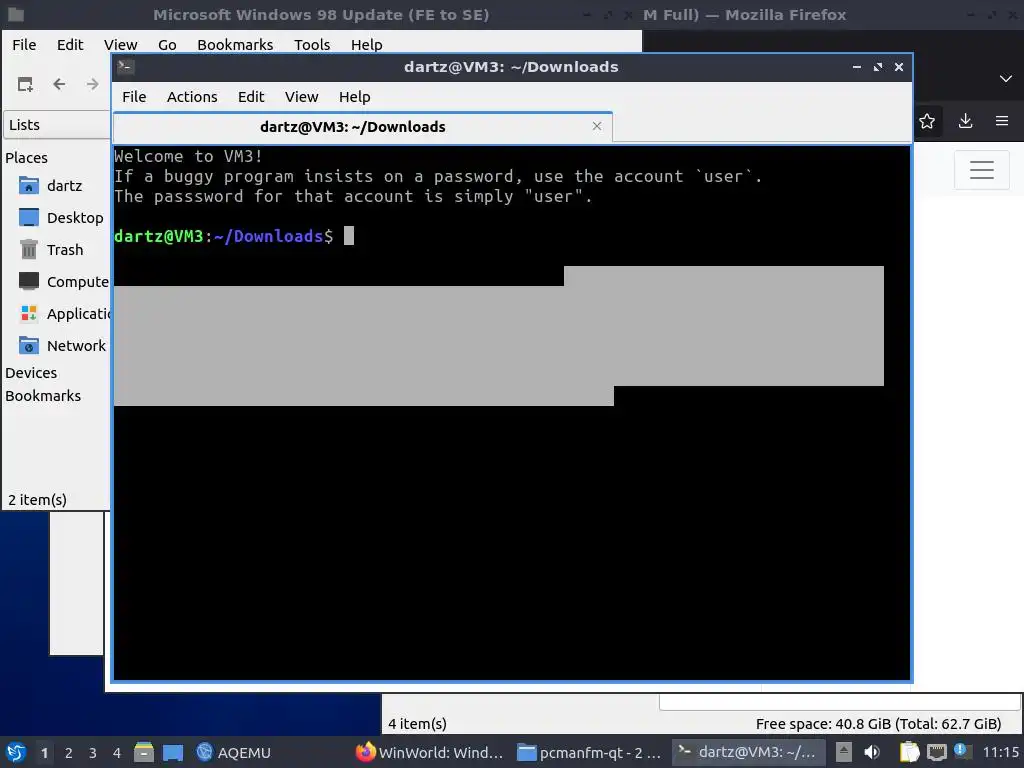Click the folder icon in the top window title bar
1024x768 pixels.
pyautogui.click(x=16, y=14)
